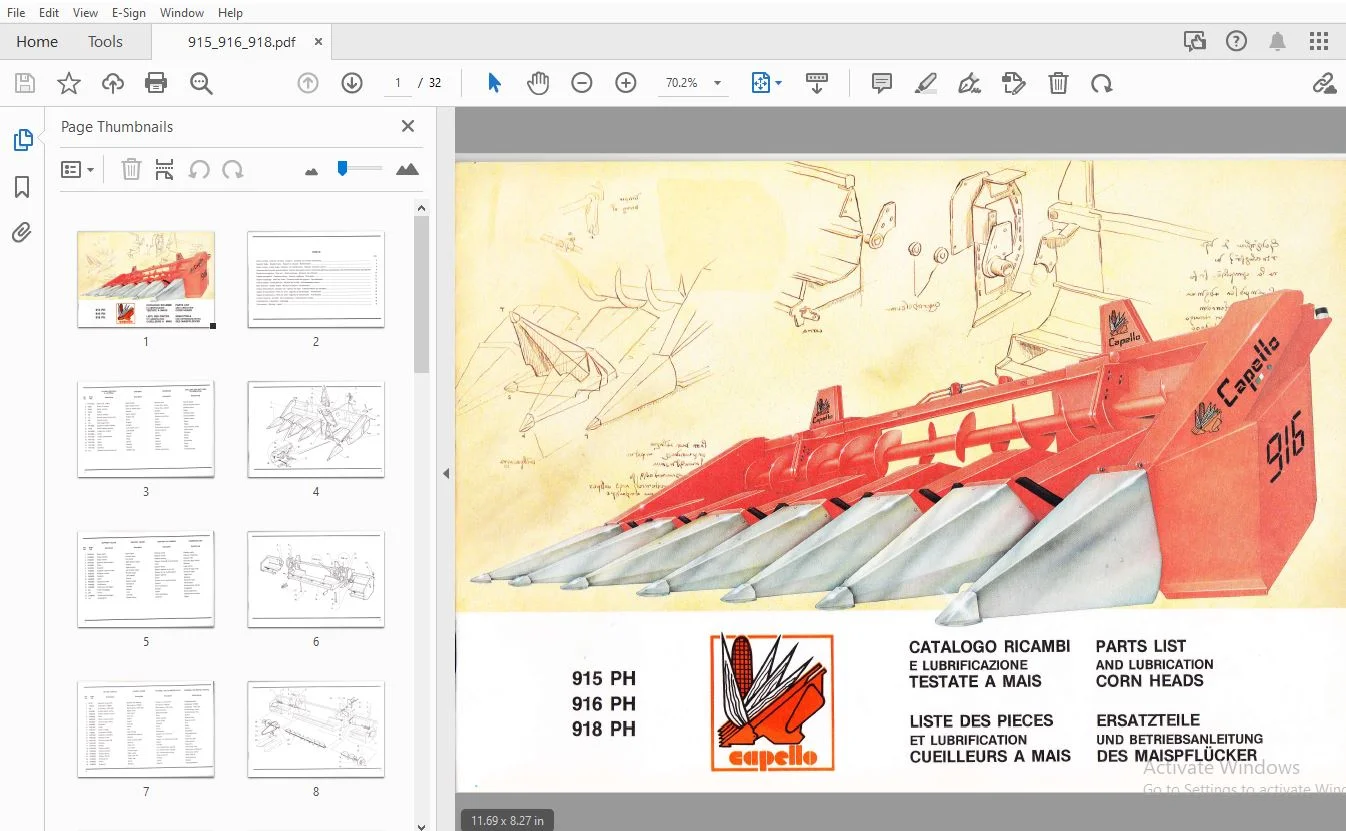Open the Help menu
The image size is (1346, 831).
tap(230, 12)
